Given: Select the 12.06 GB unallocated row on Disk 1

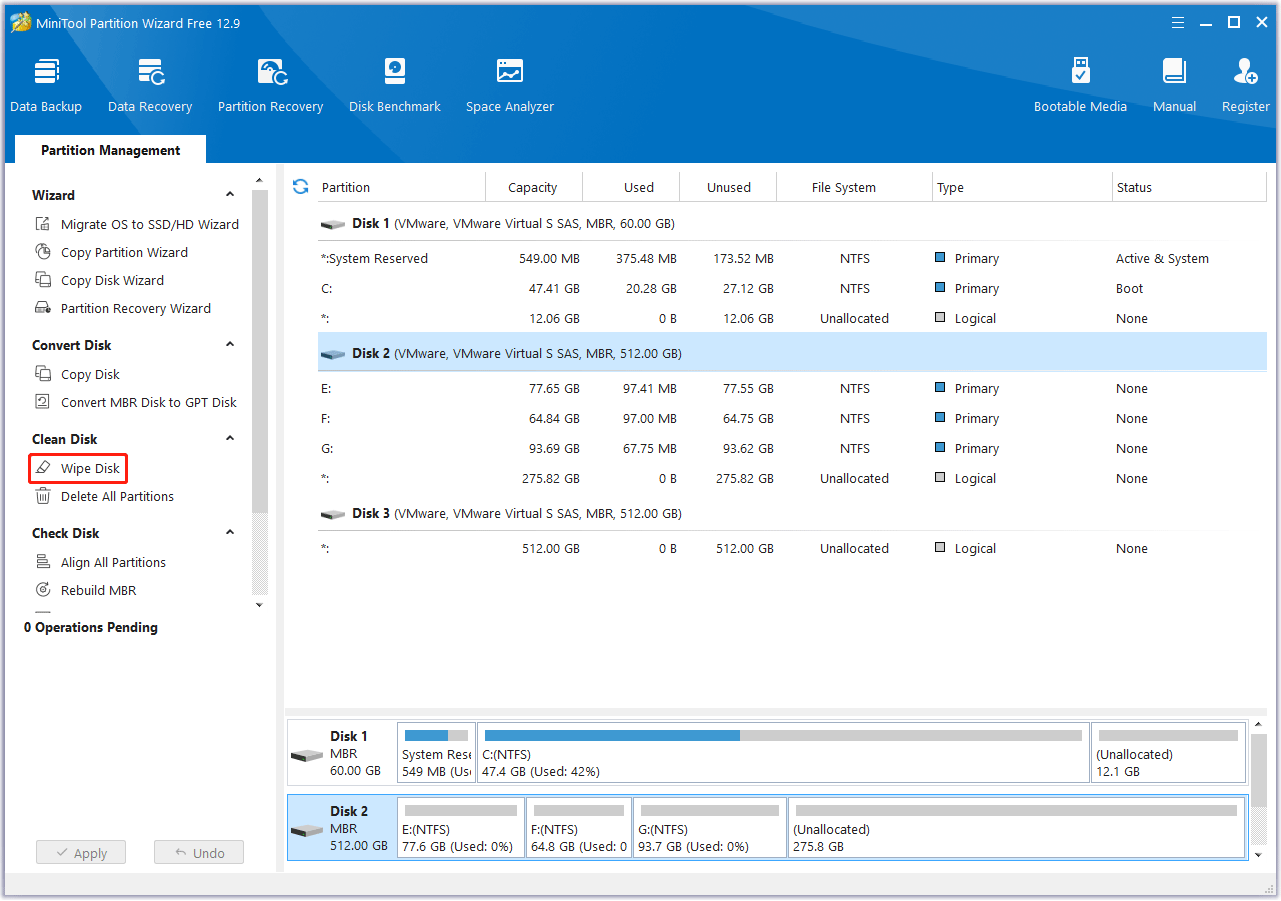Looking at the screenshot, I should (792, 318).
